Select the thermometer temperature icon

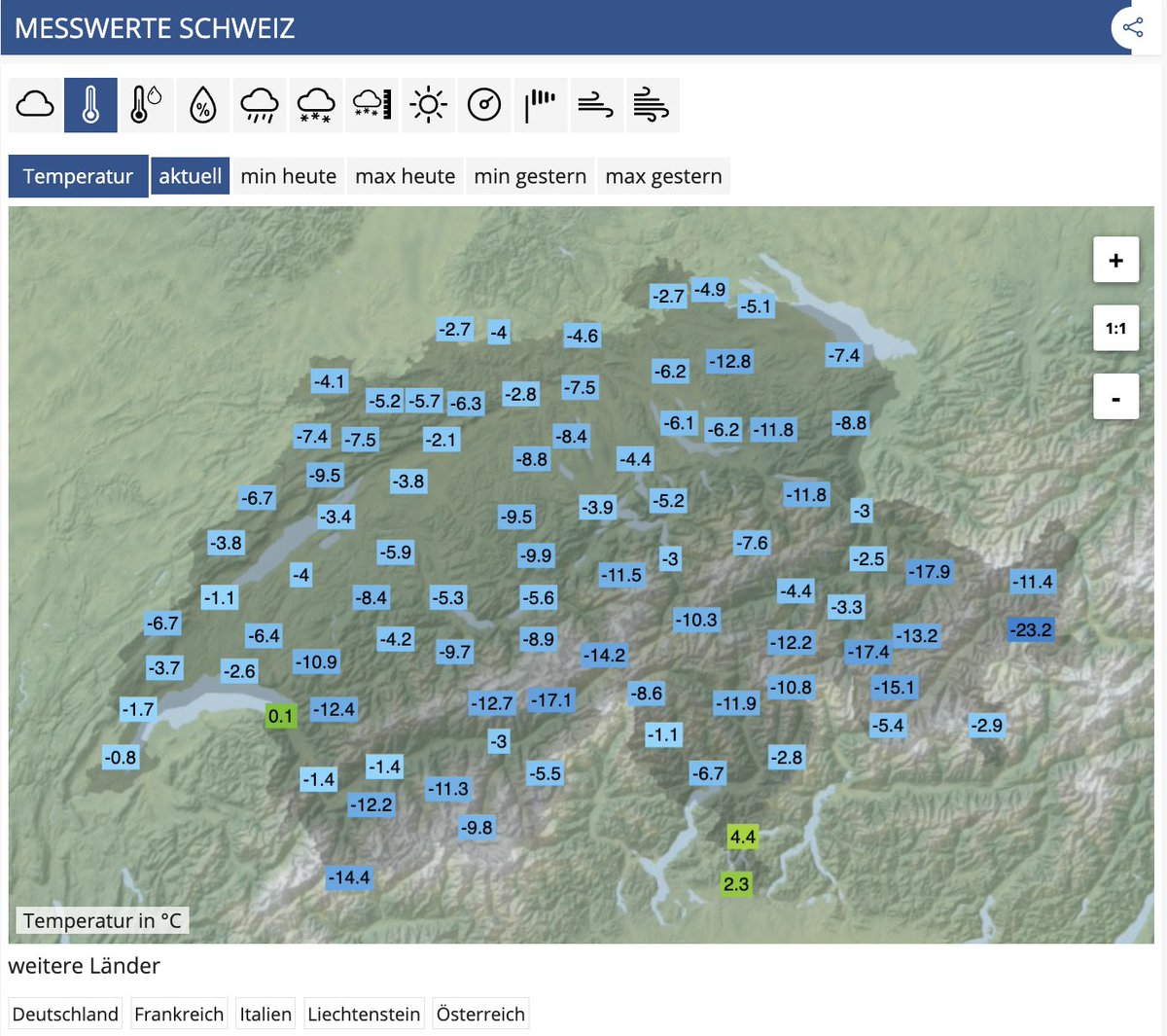pyautogui.click(x=90, y=105)
